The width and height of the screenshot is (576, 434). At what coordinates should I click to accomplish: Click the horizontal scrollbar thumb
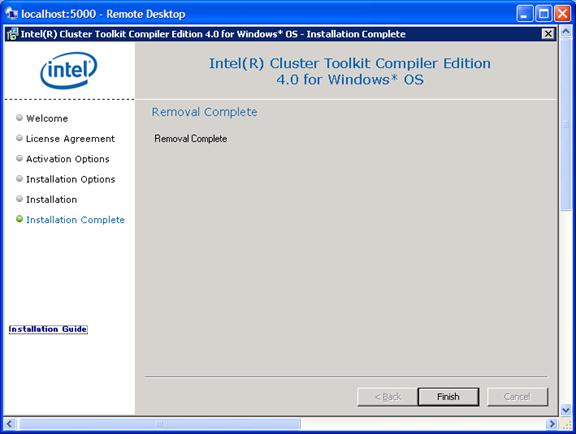[160, 424]
